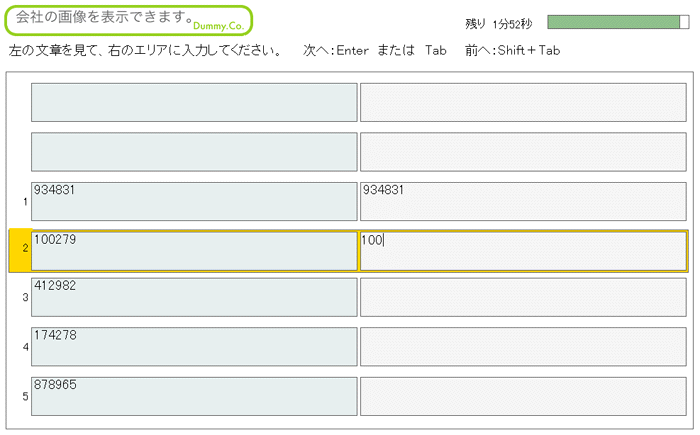Select the source text box showing 878965
This screenshot has width=700, height=435.
[194, 397]
